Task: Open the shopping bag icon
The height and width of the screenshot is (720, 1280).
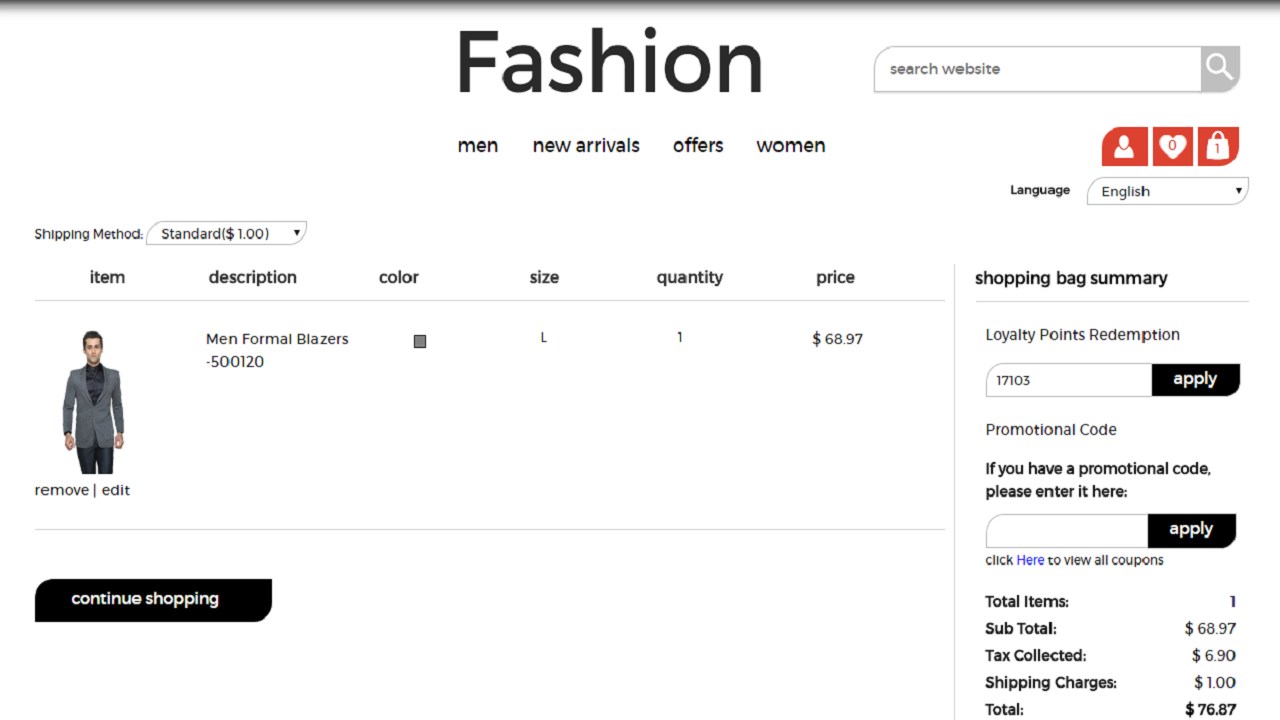Action: (1217, 147)
